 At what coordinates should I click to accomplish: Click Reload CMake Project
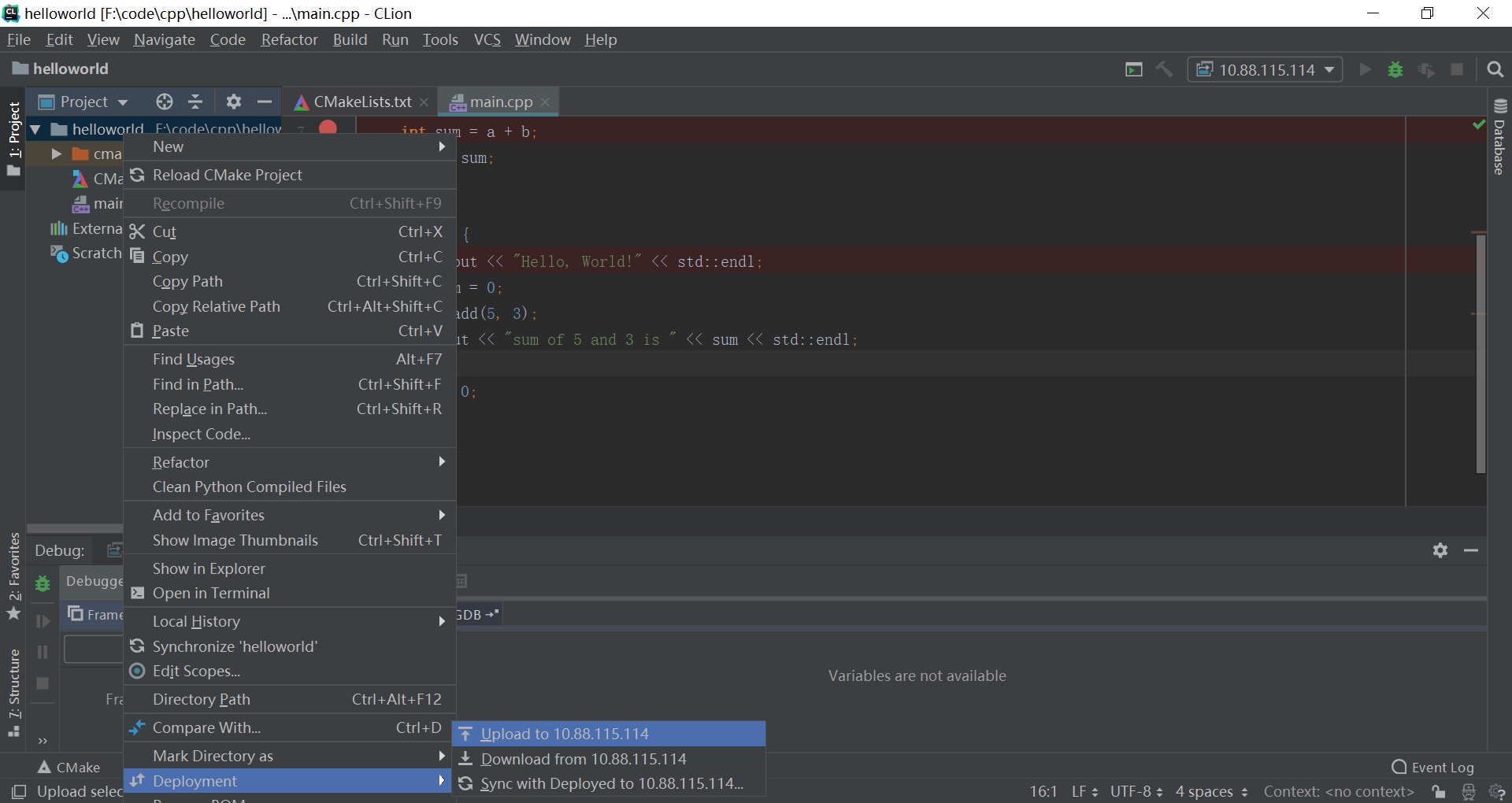[290, 175]
